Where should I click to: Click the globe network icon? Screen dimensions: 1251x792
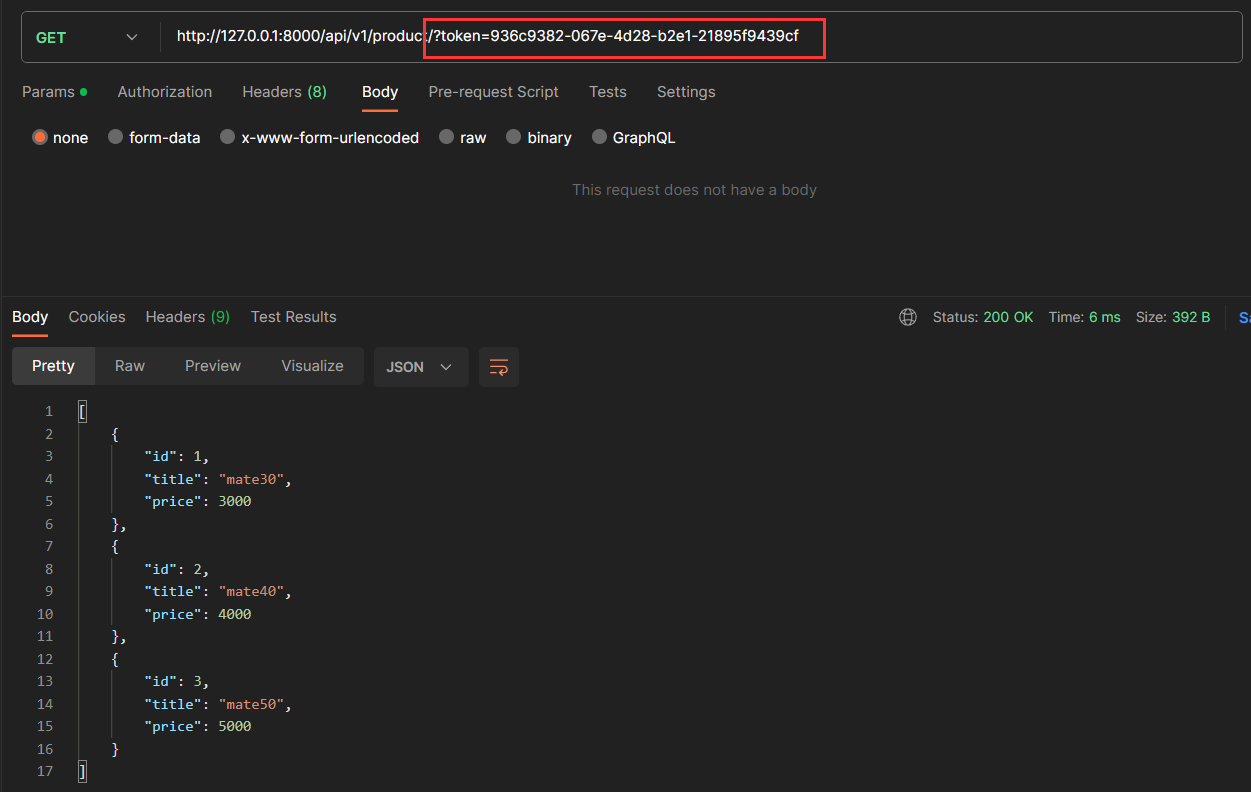pos(908,317)
